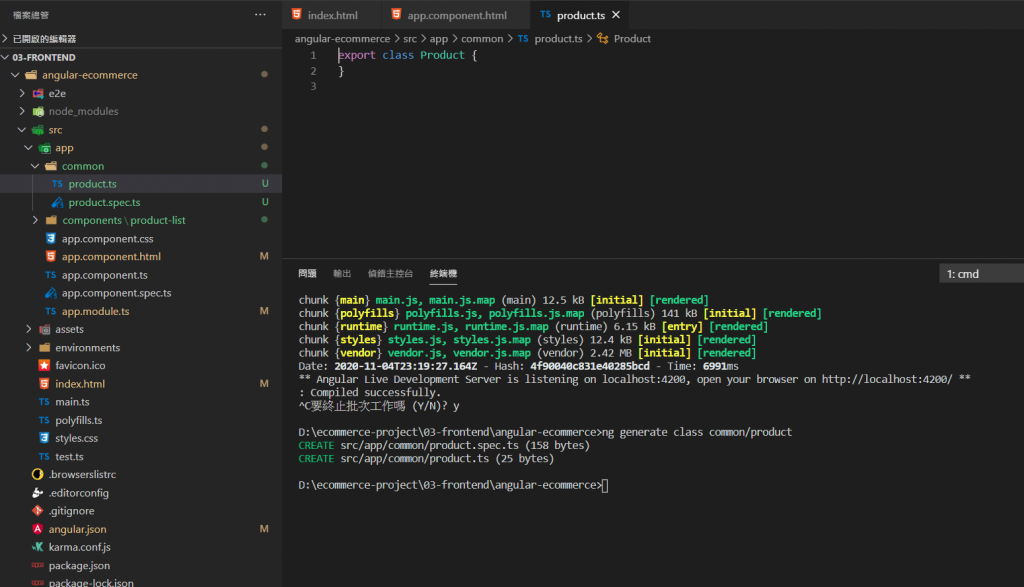The image size is (1024, 587).
Task: Close the product.ts editor tab
Action: click(615, 15)
